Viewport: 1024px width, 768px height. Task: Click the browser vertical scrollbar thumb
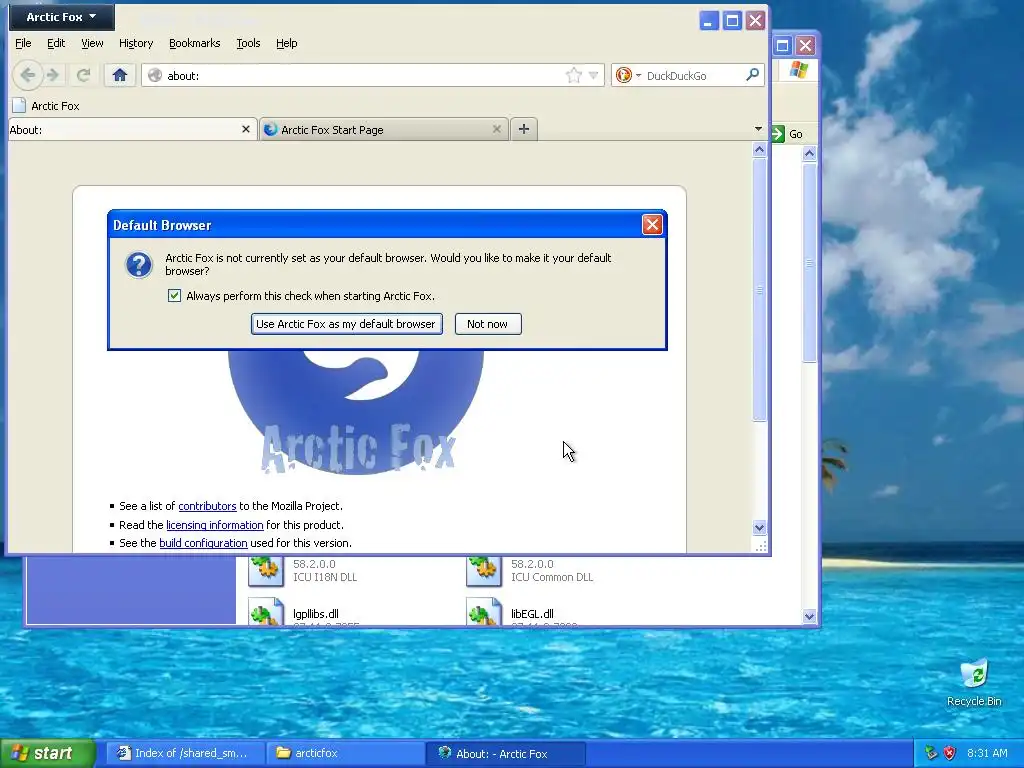[759, 289]
